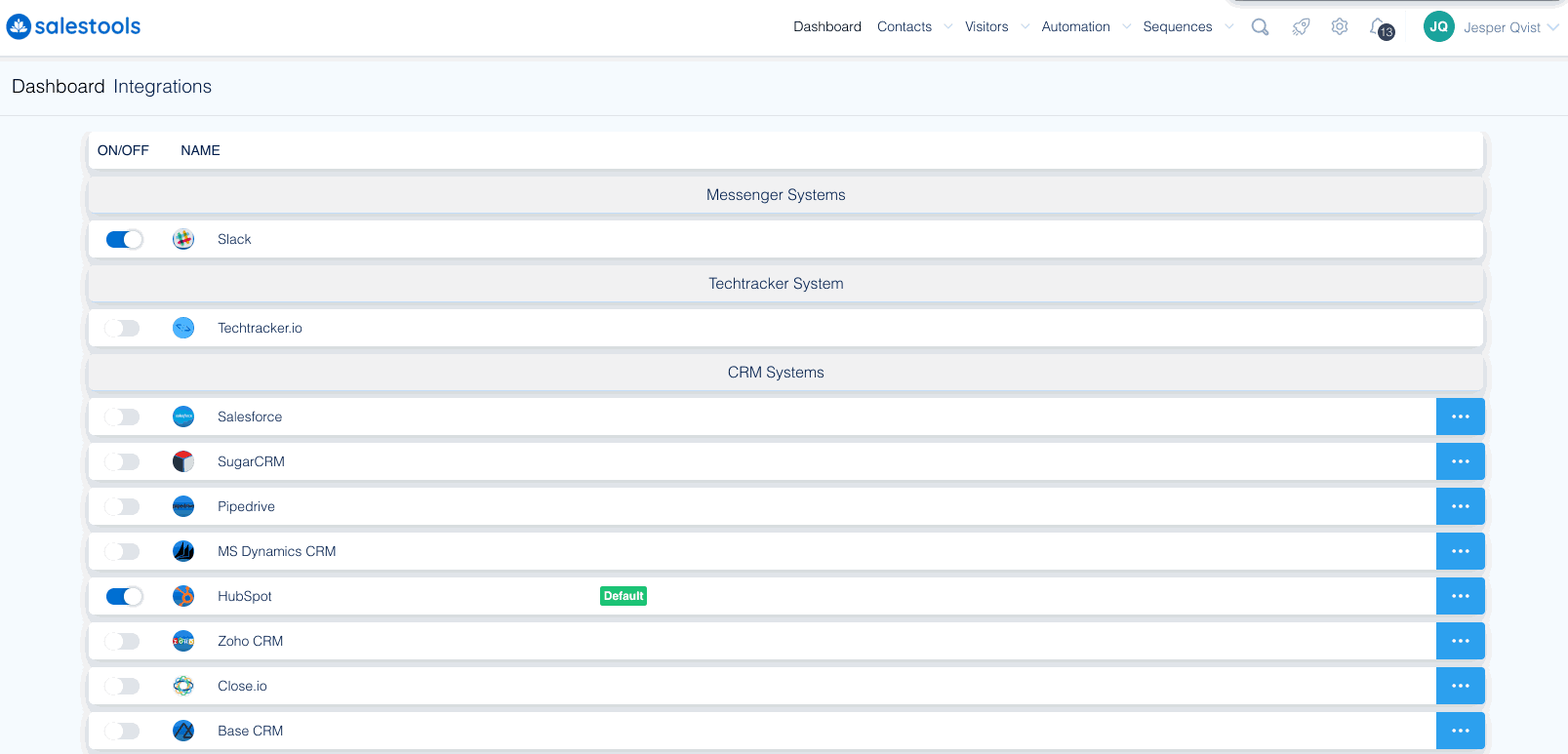Screen dimensions: 1568x754
Task: Click the rocket icon in header
Action: tap(1301, 27)
